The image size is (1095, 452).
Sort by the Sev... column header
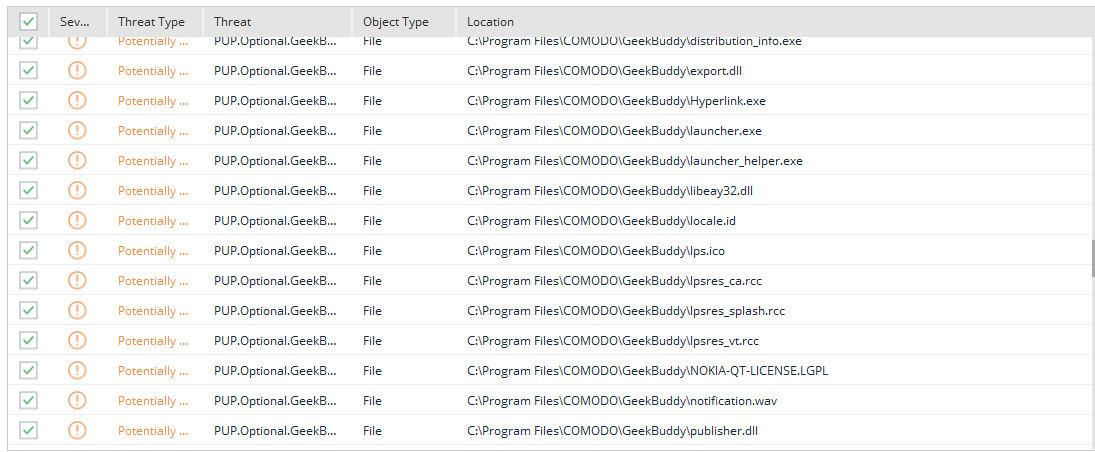pyautogui.click(x=78, y=22)
